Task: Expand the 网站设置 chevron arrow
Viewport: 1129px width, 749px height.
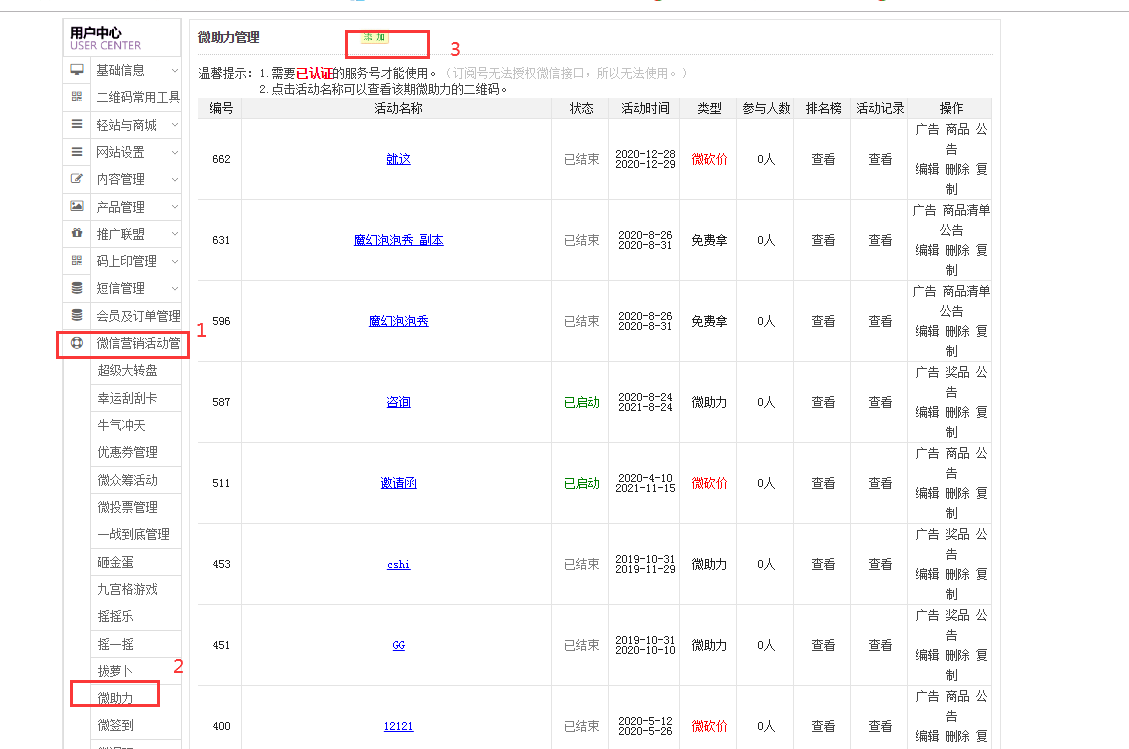Action: [x=174, y=152]
